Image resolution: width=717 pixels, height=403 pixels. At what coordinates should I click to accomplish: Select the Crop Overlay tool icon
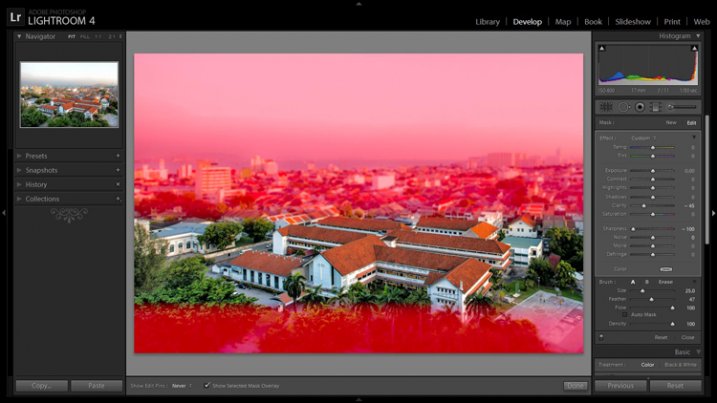pos(606,106)
